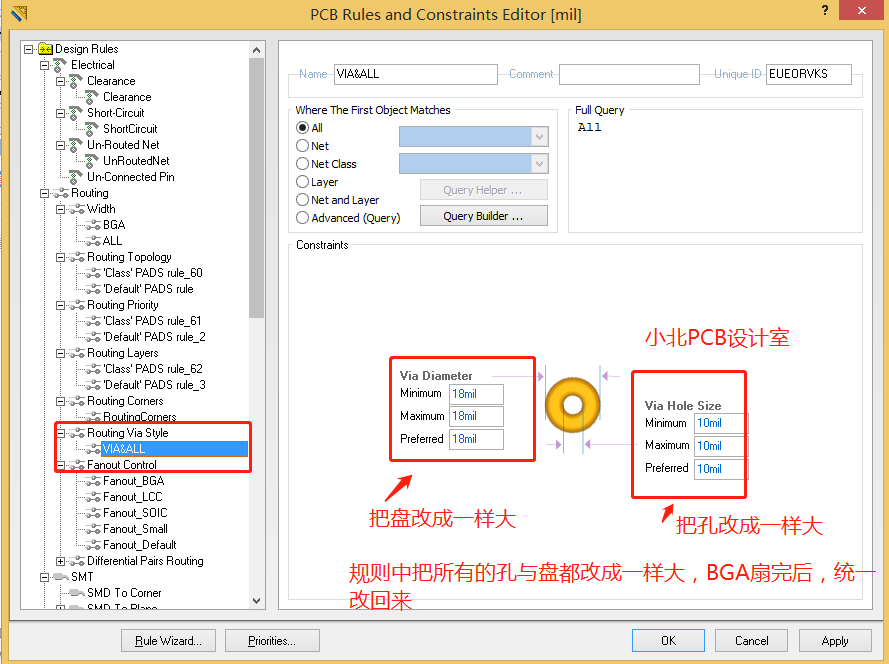Click the tree scrollbar down arrow

(x=257, y=600)
